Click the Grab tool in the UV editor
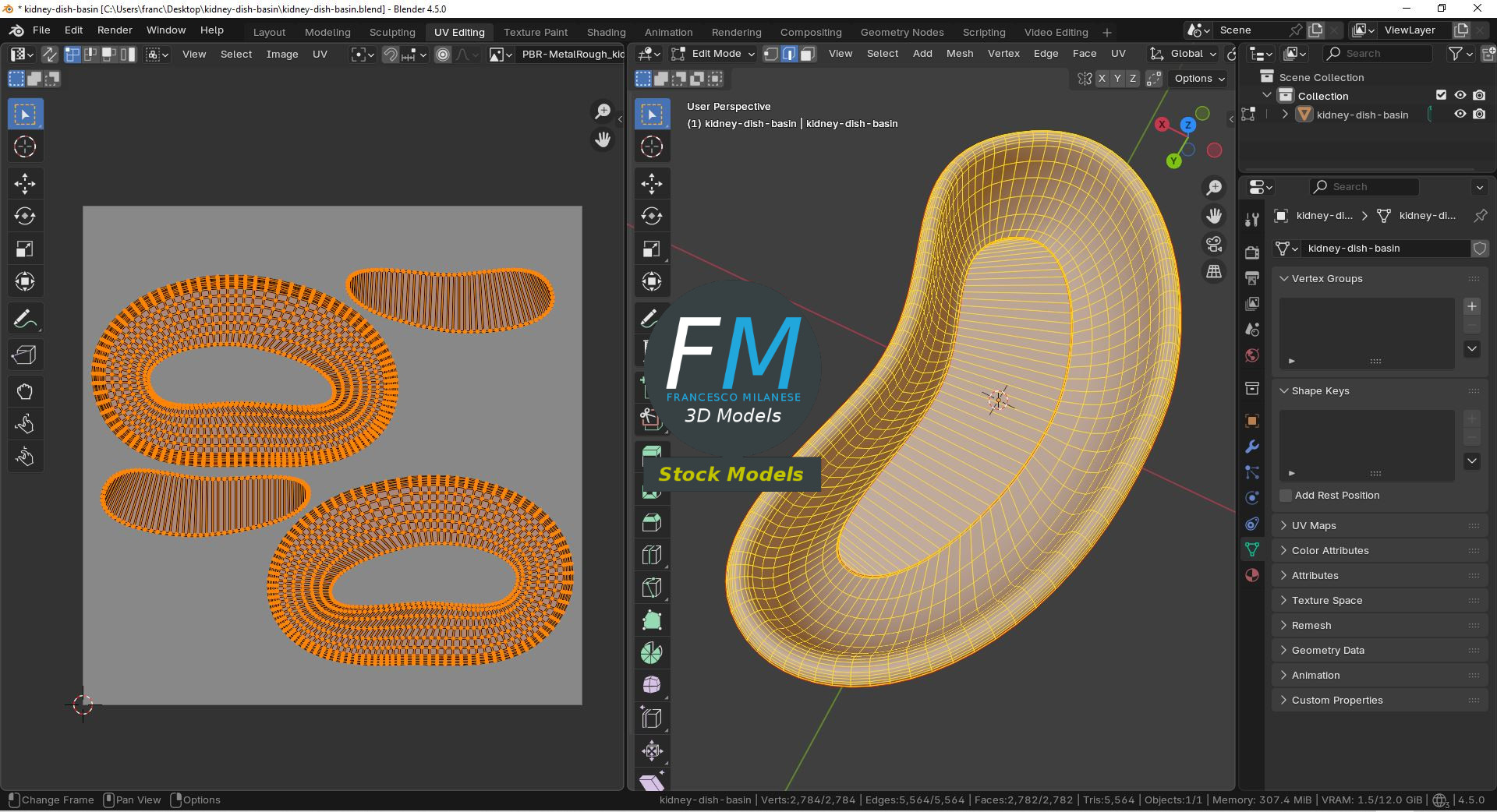Image resolution: width=1497 pixels, height=812 pixels. [x=25, y=391]
